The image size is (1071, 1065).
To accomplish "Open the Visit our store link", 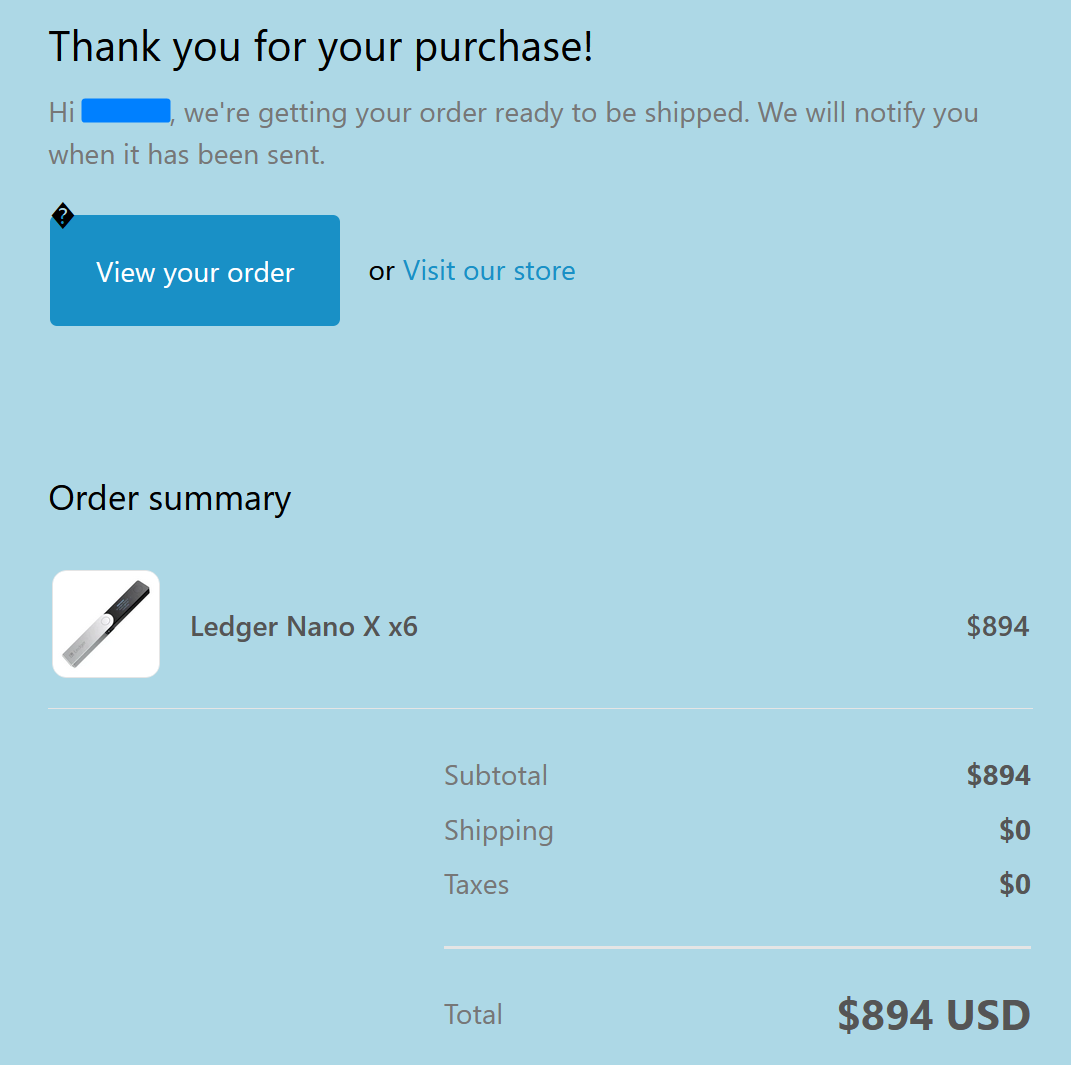I will 489,271.
